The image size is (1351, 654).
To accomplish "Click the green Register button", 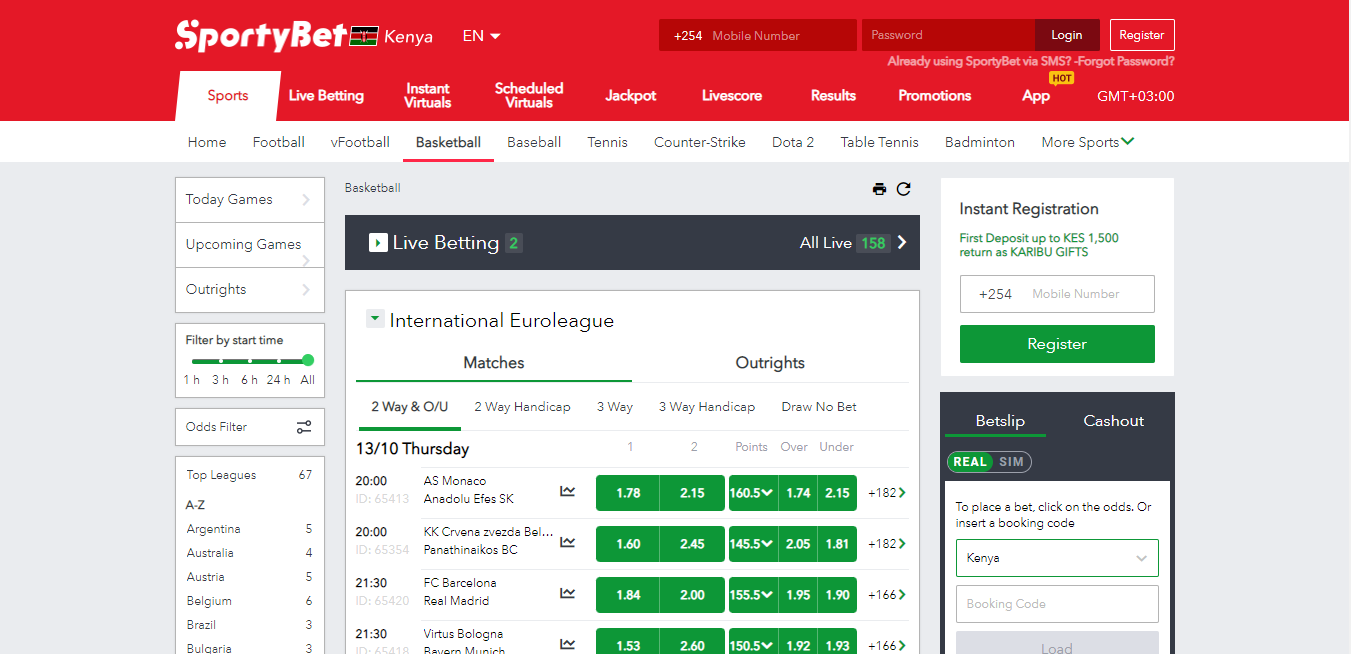I will [1057, 344].
